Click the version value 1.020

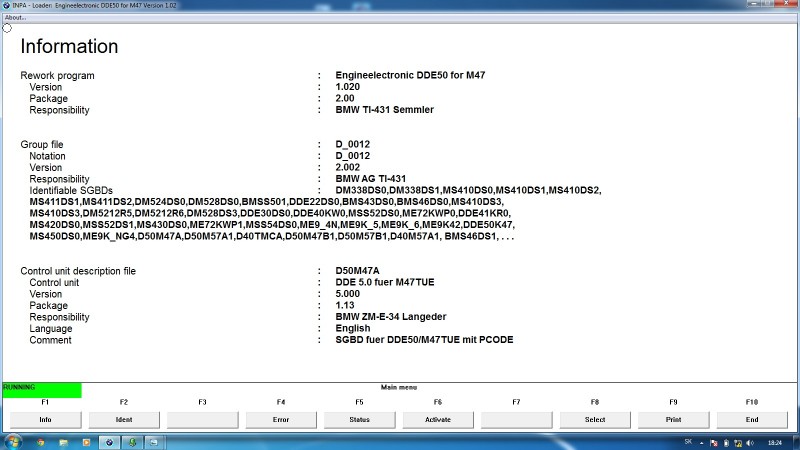pyautogui.click(x=347, y=87)
